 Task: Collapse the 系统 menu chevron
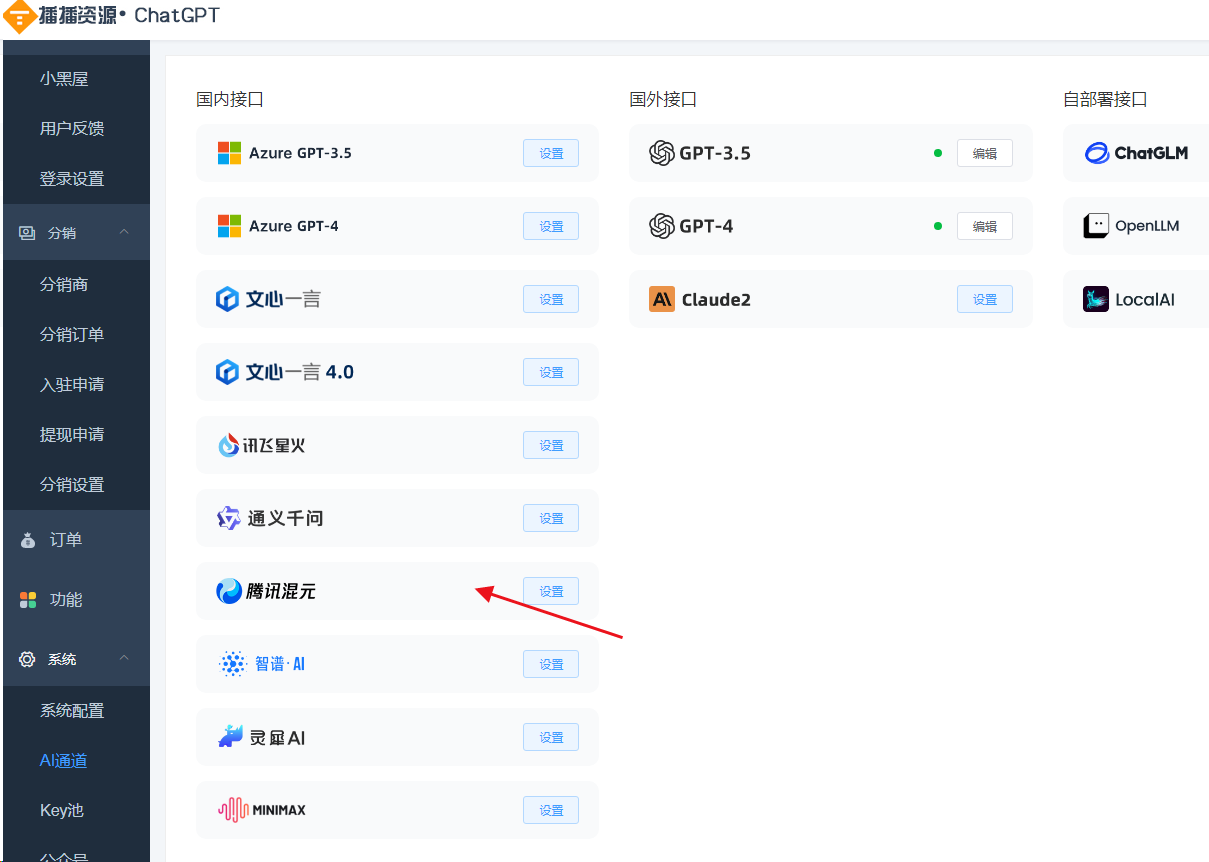coord(124,658)
